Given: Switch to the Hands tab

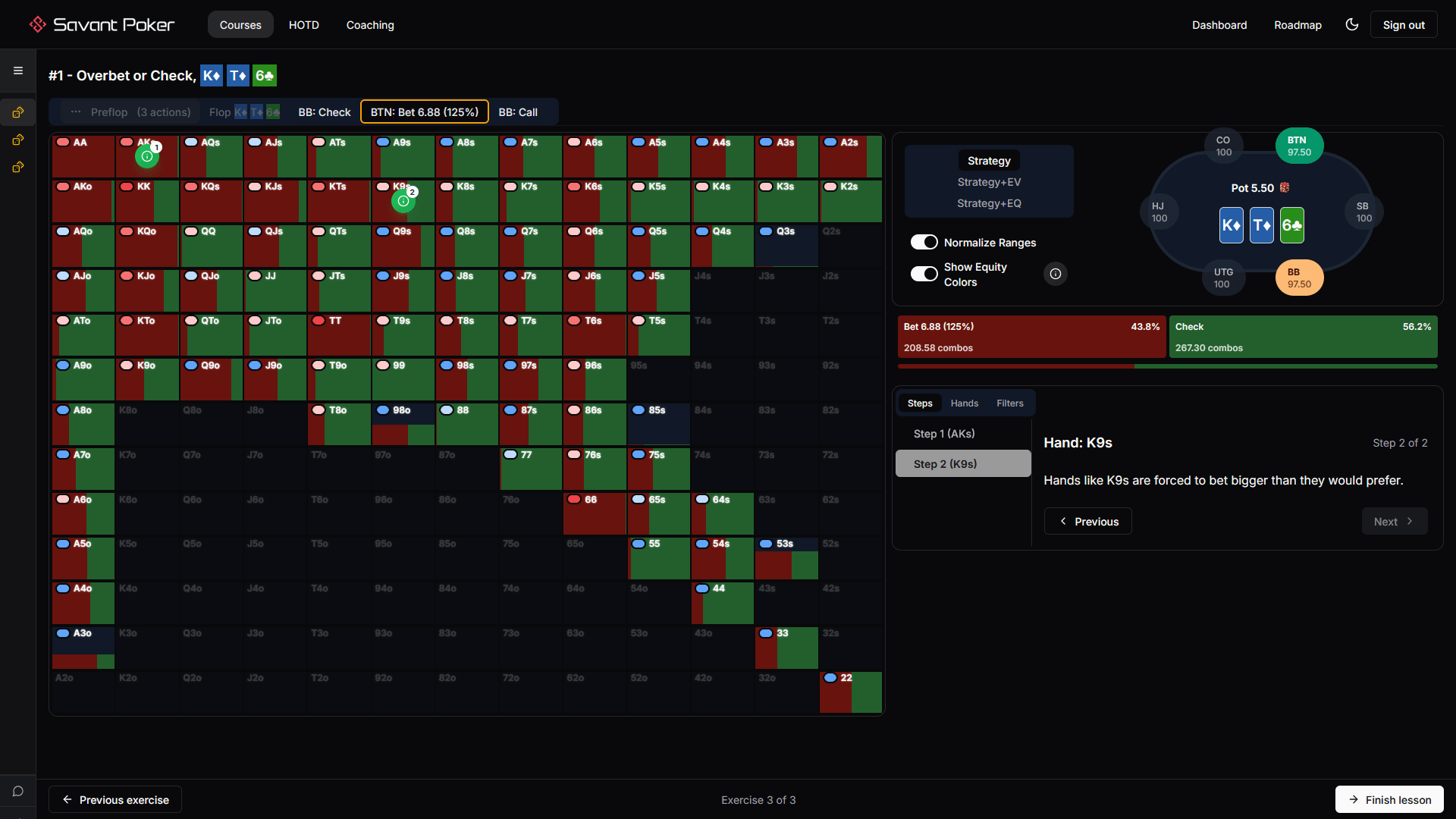Looking at the screenshot, I should (x=964, y=403).
